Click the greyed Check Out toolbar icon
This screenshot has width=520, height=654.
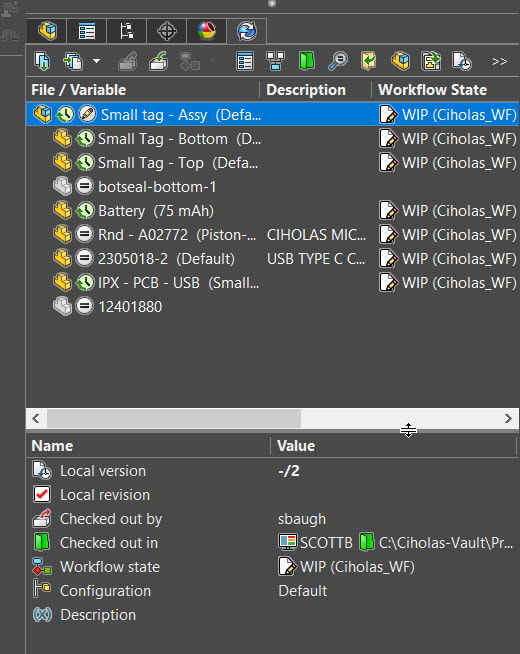click(128, 61)
